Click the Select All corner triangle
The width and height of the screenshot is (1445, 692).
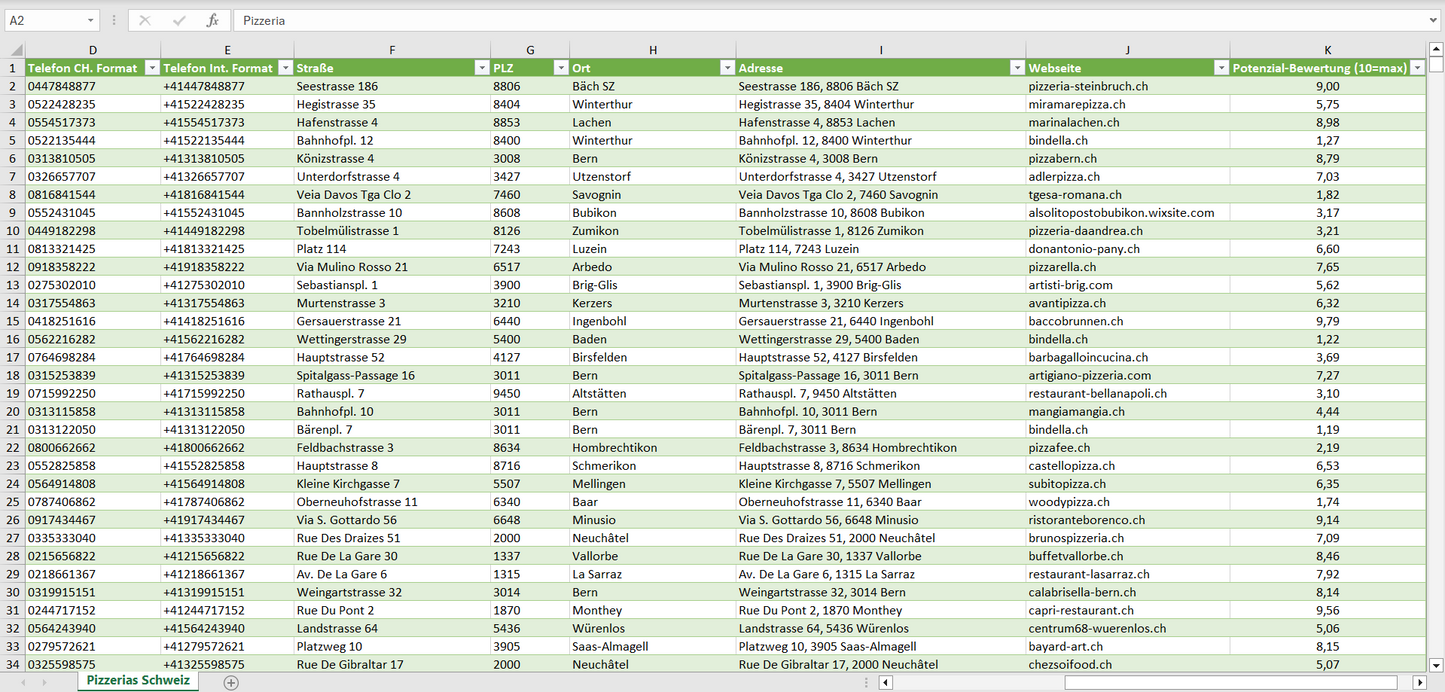click(15, 50)
